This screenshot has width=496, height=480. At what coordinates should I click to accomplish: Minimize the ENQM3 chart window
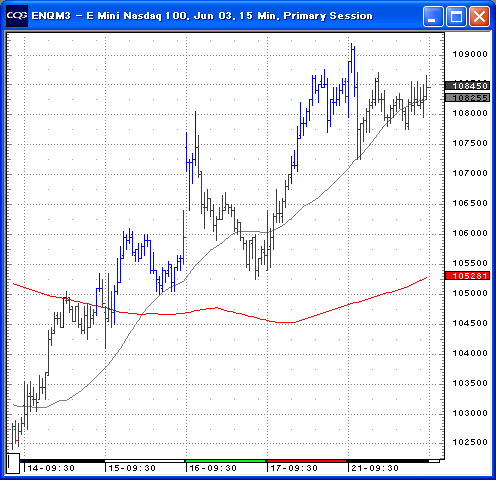(x=433, y=16)
